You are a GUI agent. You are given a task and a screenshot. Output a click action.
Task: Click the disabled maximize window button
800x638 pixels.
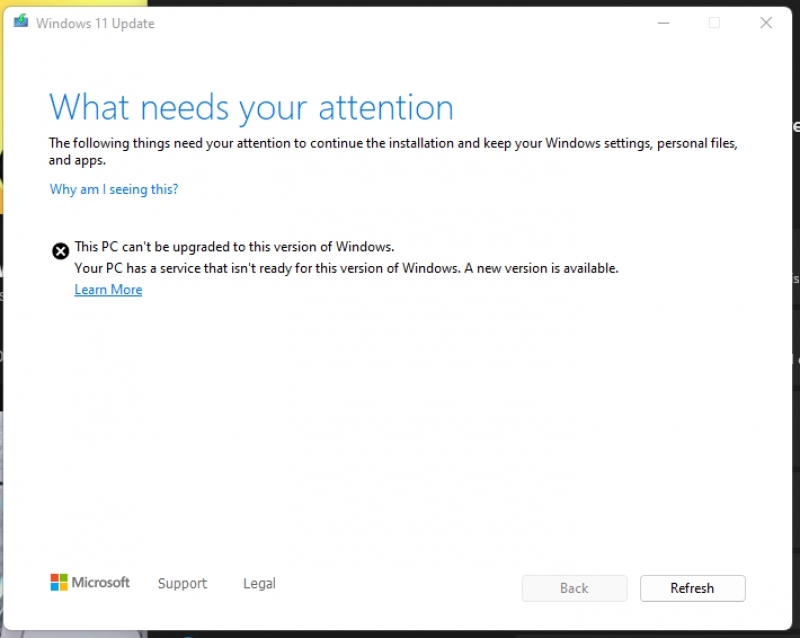coord(714,22)
